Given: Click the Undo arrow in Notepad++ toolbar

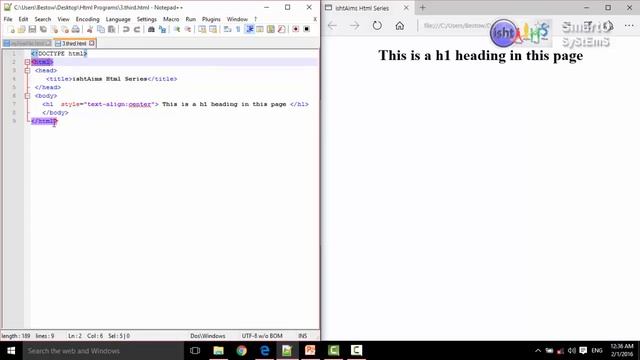Looking at the screenshot, I should 126,29.
